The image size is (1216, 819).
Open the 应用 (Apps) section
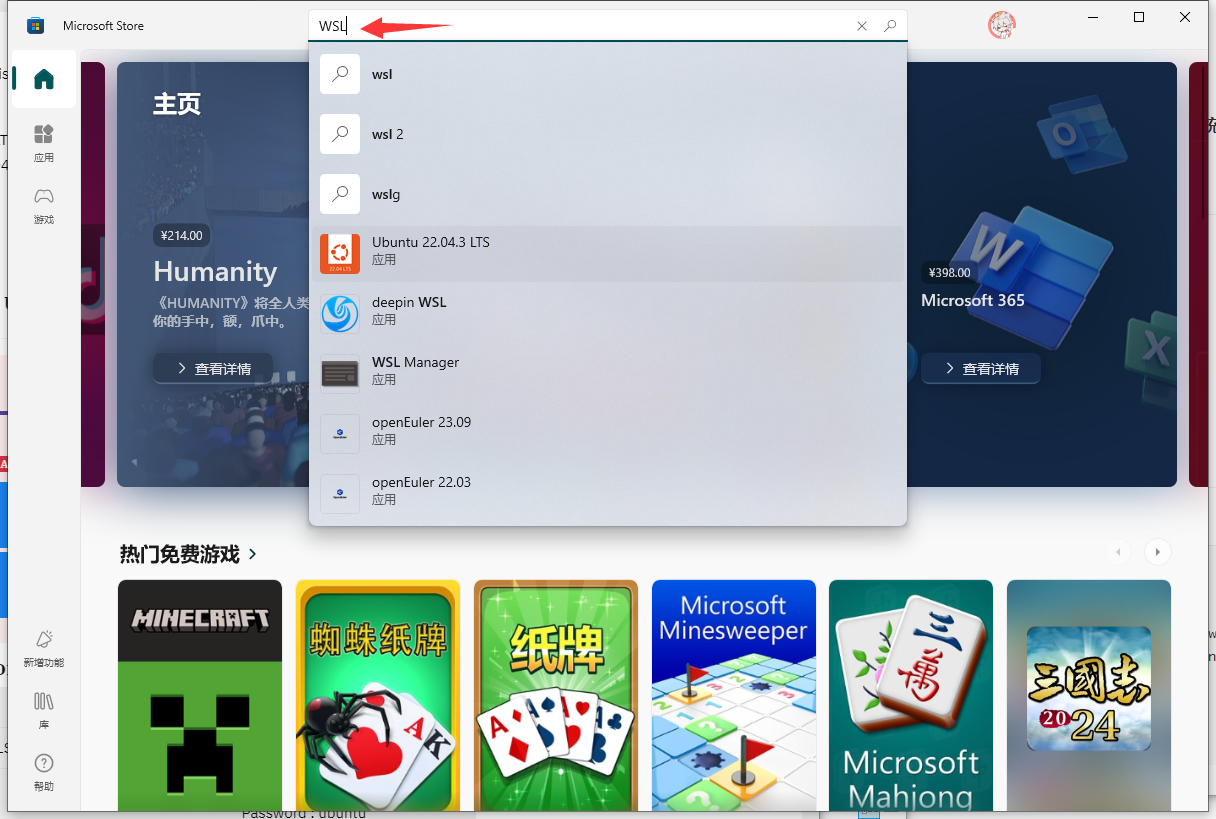(44, 143)
